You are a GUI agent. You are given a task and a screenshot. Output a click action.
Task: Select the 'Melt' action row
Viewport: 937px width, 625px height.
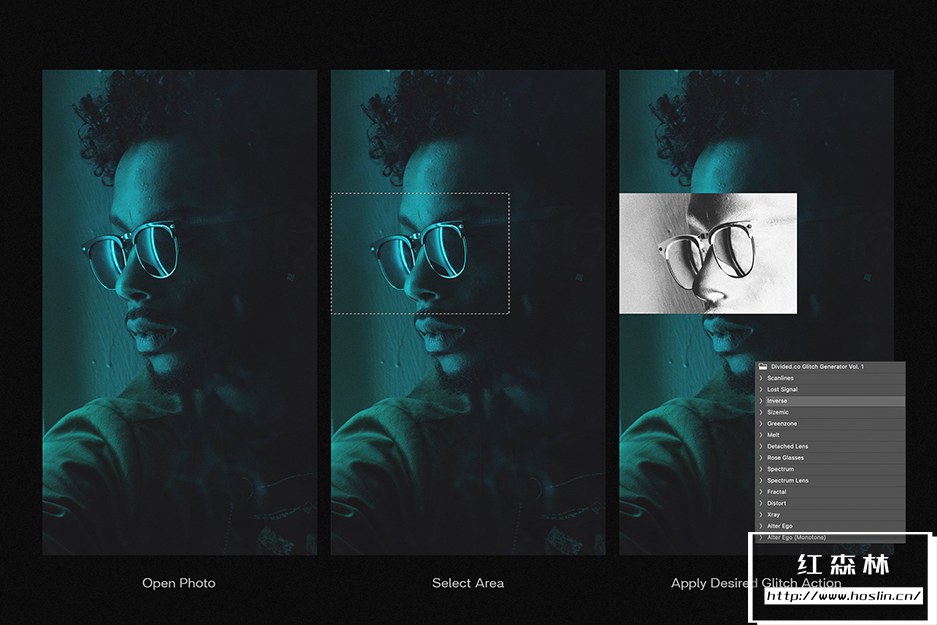tap(831, 435)
